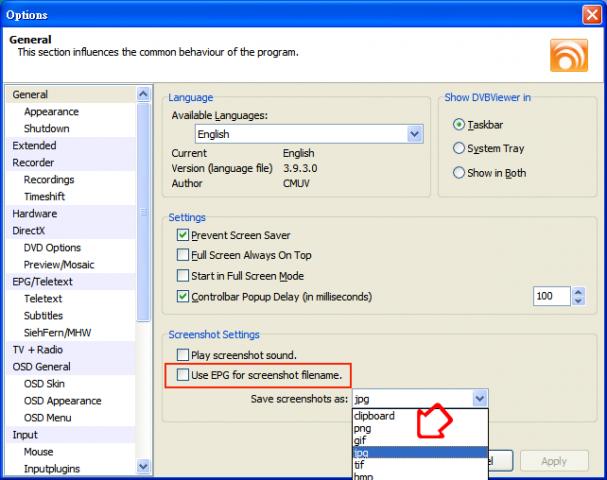Increase Popup Delay with spinner up arrow
Screen dimensions: 607x480
(579, 292)
